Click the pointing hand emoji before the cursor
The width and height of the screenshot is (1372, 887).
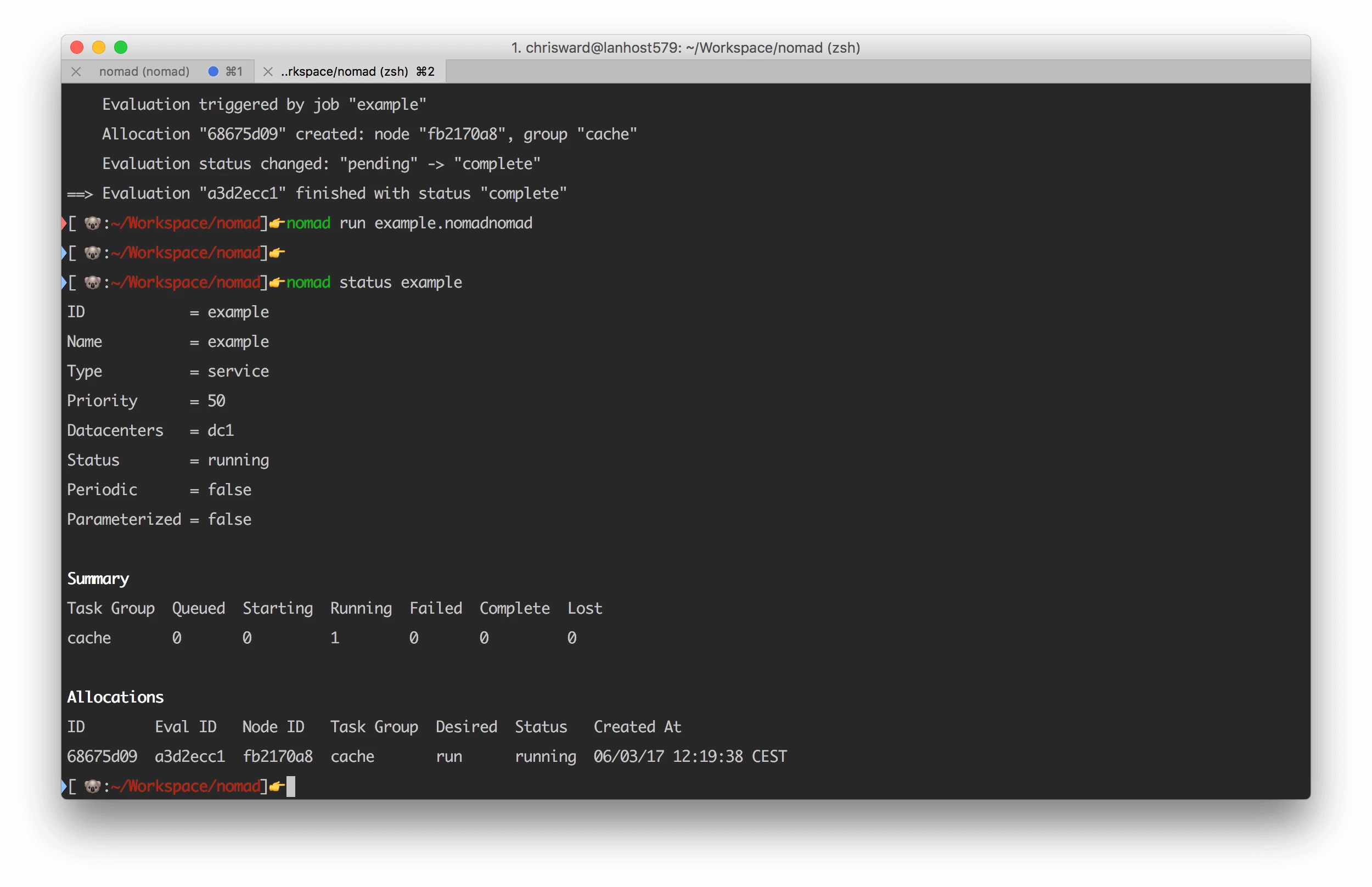[277, 786]
